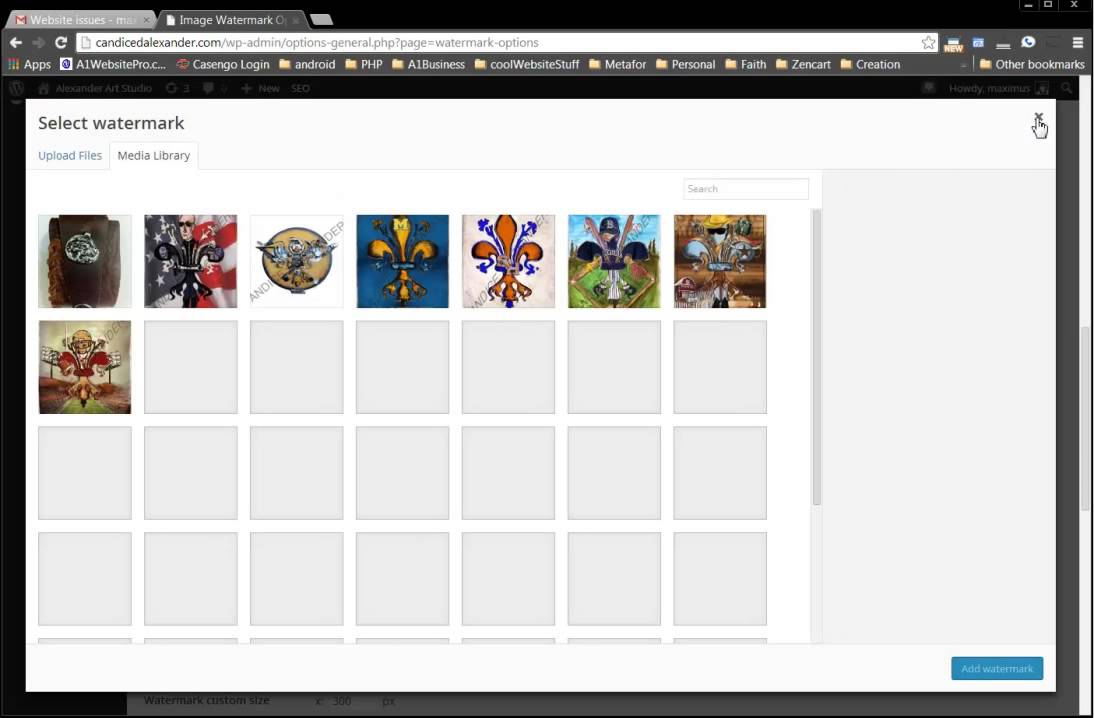Select the cowboy hat fleur-de-lis thumbnail
Image resolution: width=1094 pixels, height=718 pixels.
pos(720,262)
